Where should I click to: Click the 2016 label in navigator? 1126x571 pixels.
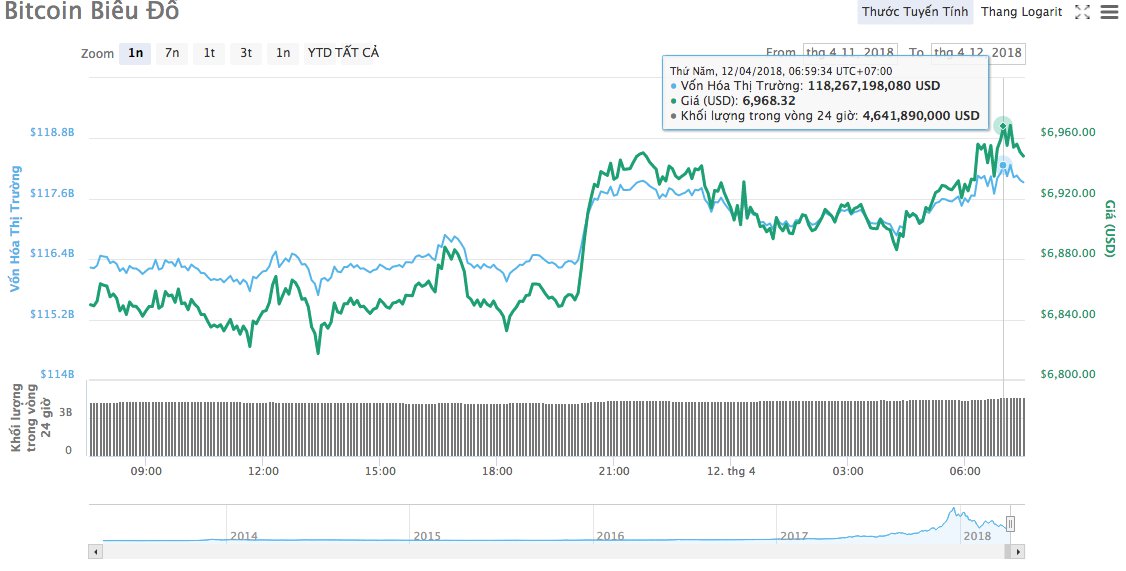pos(610,536)
